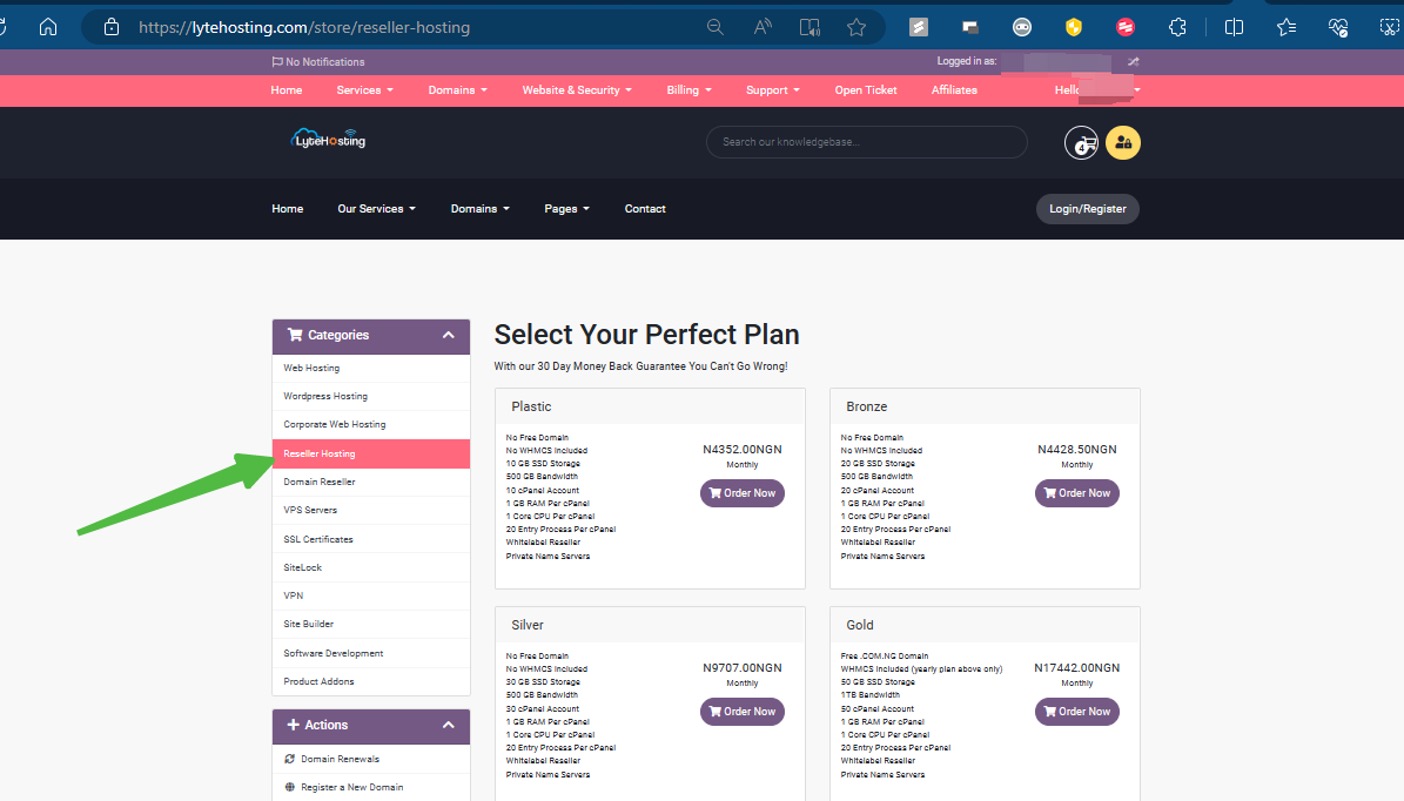Open the red round extension icon
This screenshot has height=801, width=1404.
(1125, 27)
